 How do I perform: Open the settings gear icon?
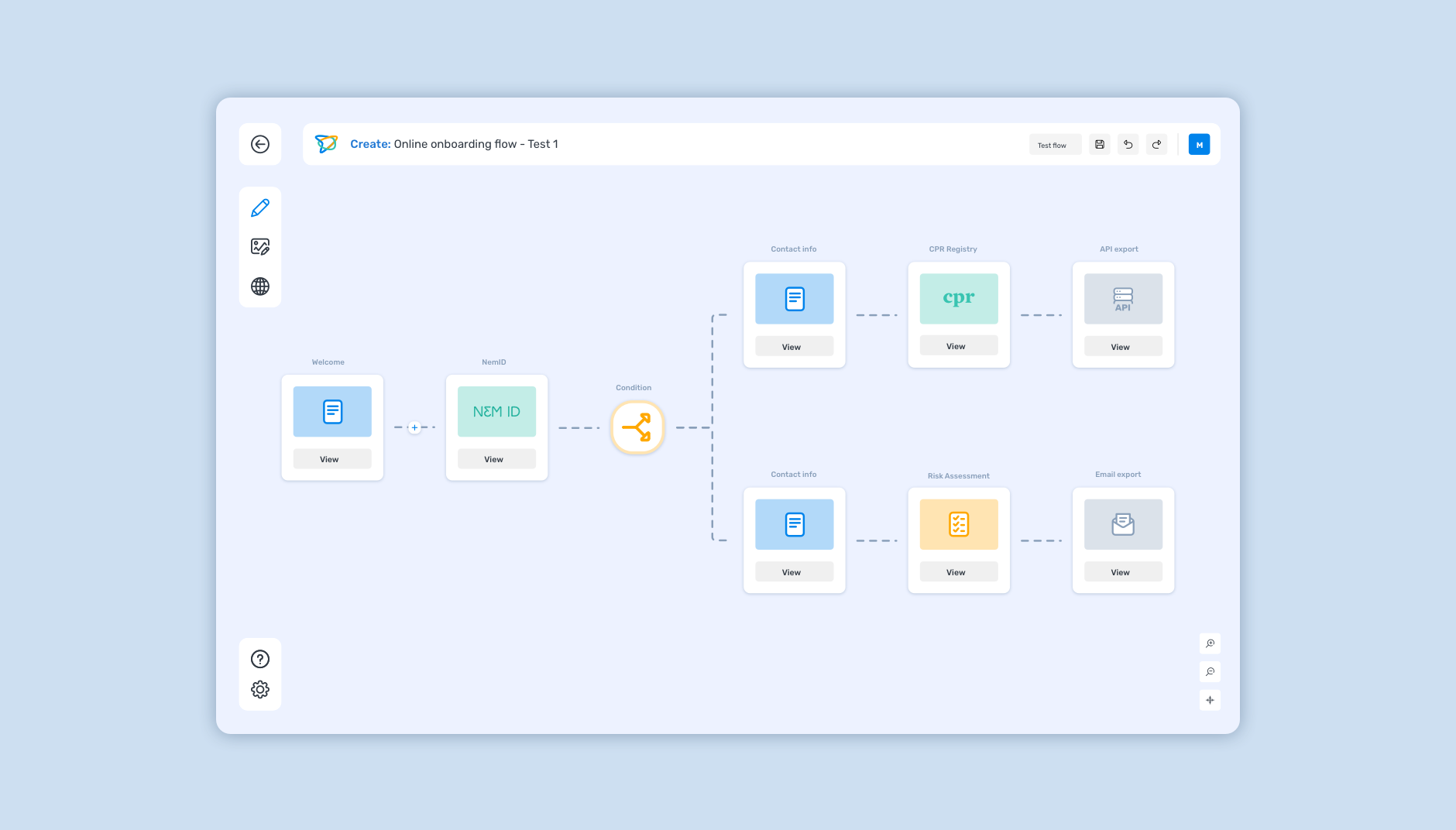pyautogui.click(x=260, y=689)
